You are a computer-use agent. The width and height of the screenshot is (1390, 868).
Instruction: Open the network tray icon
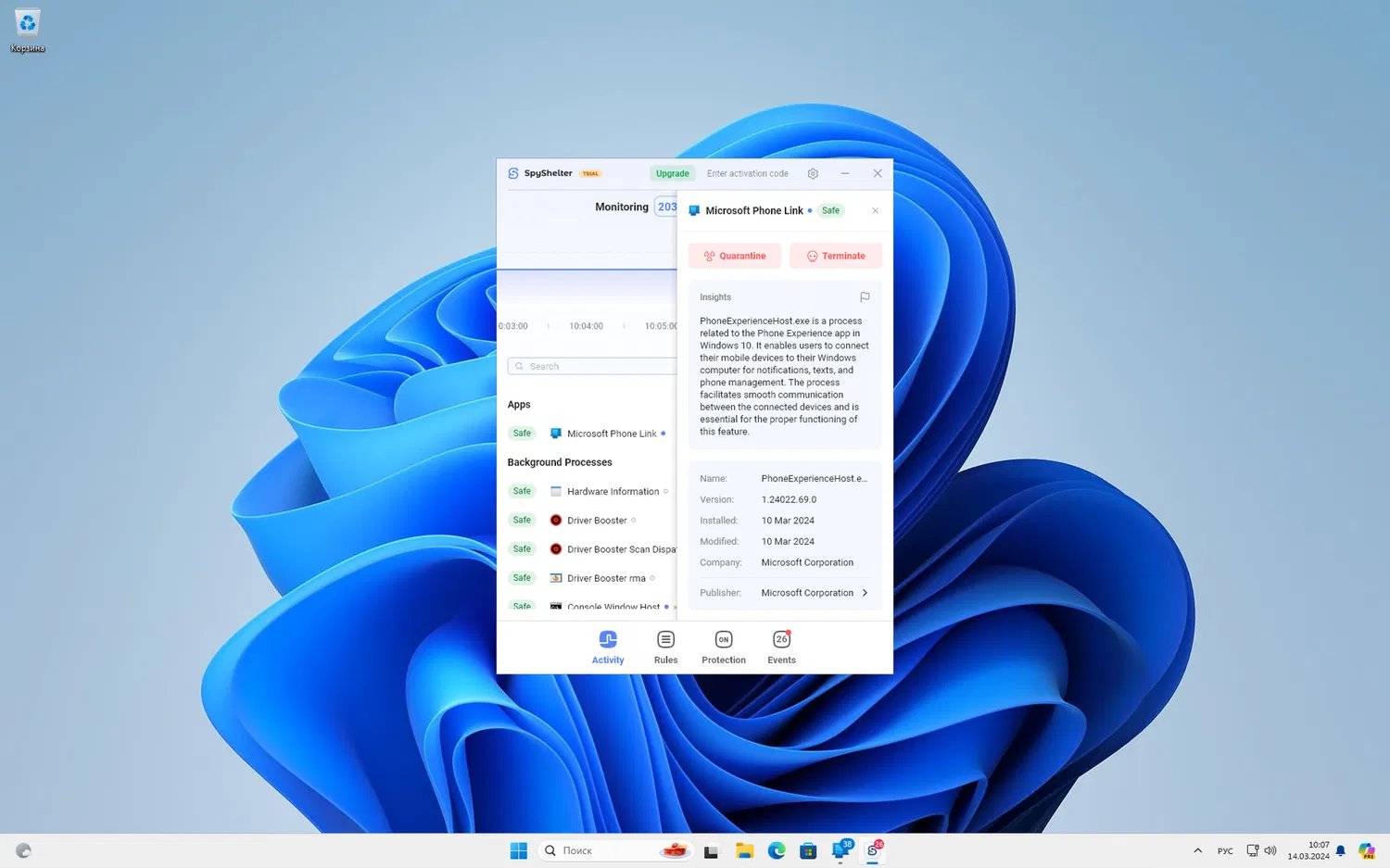pos(1253,850)
